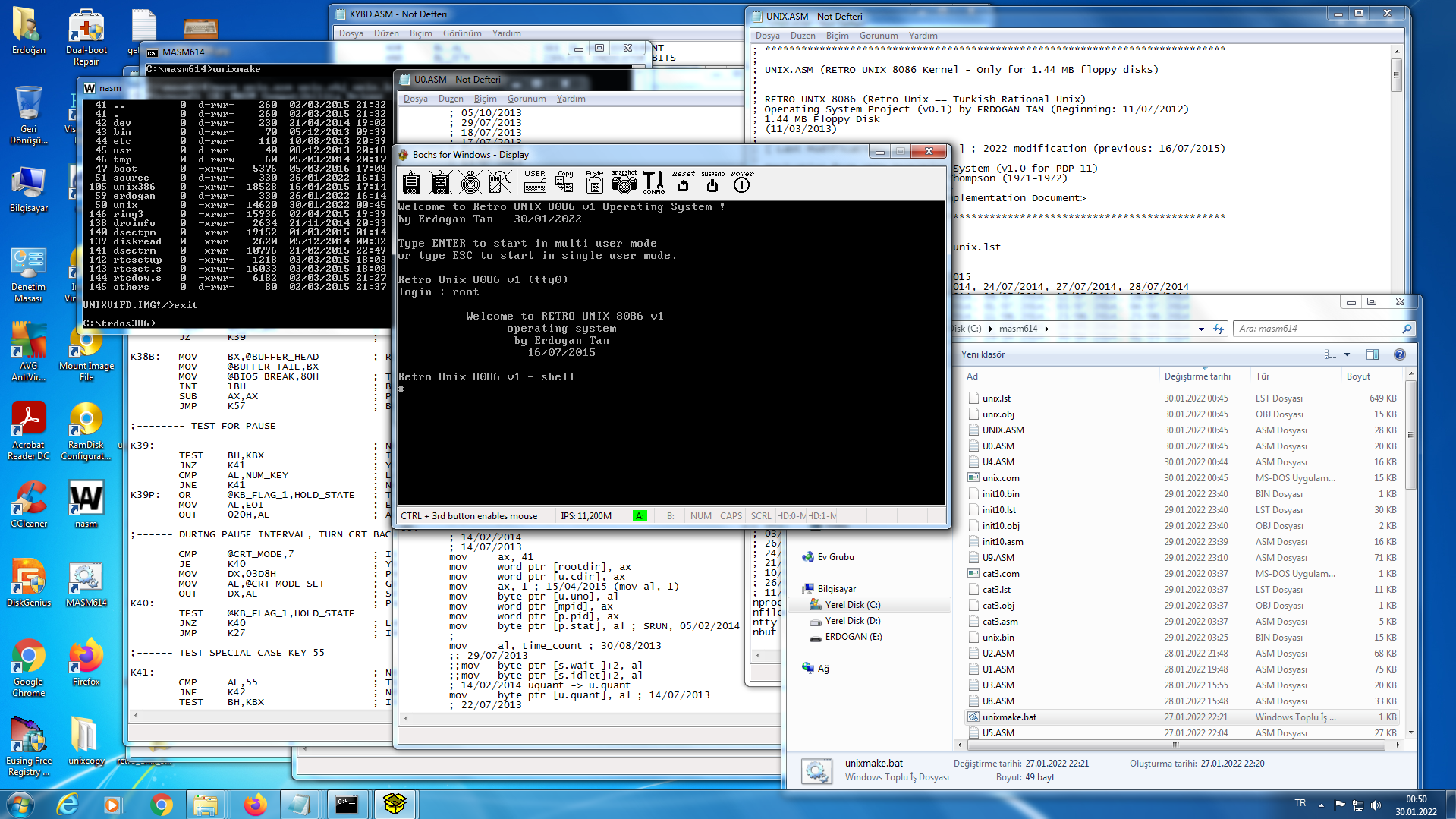Image resolution: width=1456 pixels, height=819 pixels.
Task: Open Görünüm menu in KYBD.ASM Notepad
Action: [x=462, y=33]
